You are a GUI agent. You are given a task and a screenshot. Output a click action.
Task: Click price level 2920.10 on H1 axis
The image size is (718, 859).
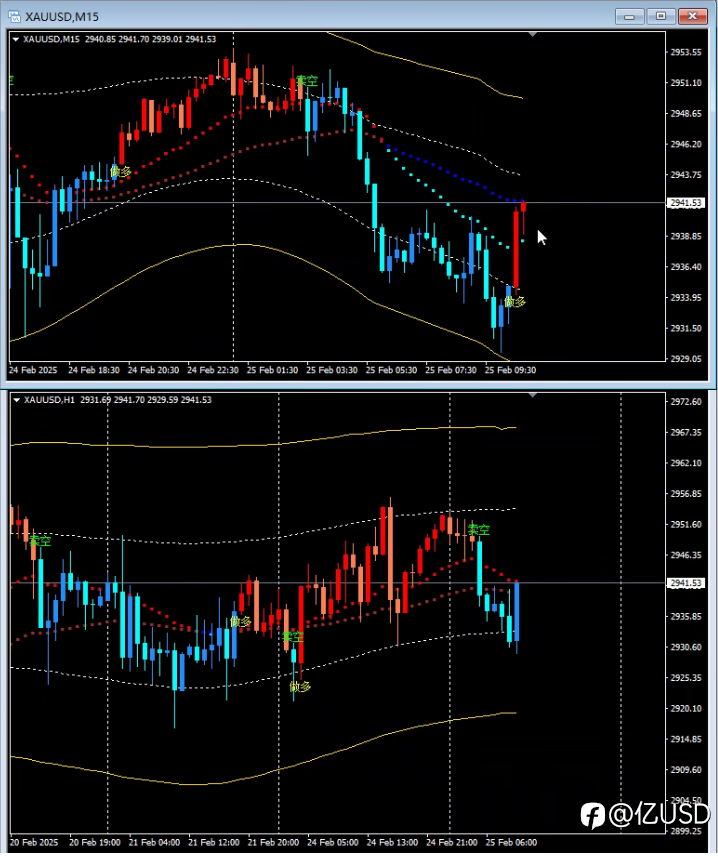click(686, 708)
